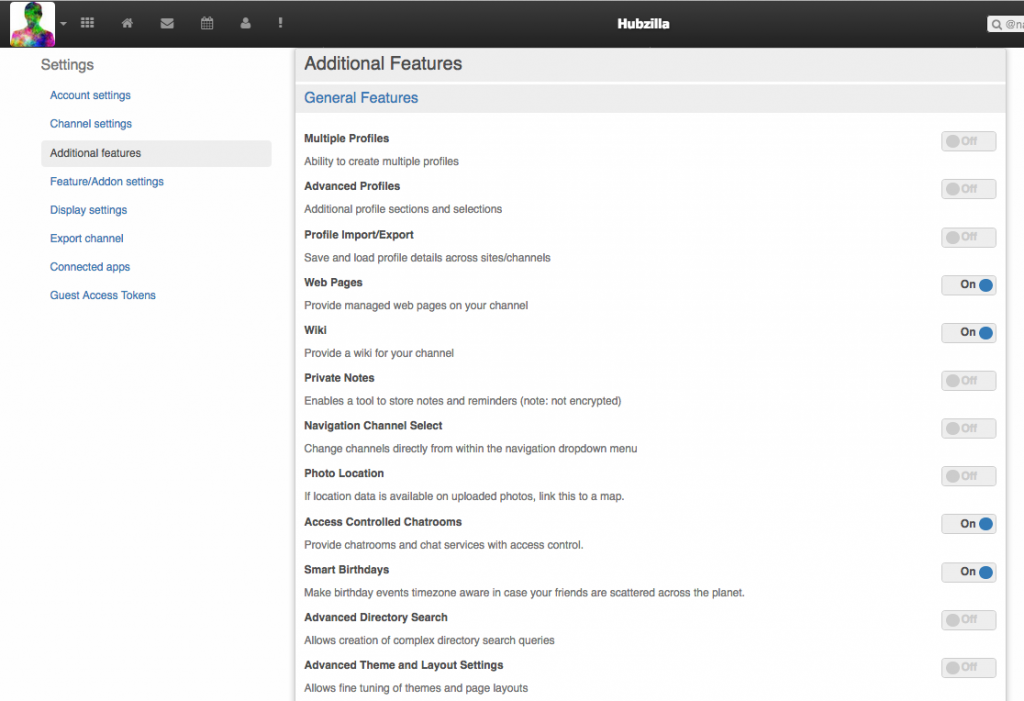Click the connections person icon

245,23
